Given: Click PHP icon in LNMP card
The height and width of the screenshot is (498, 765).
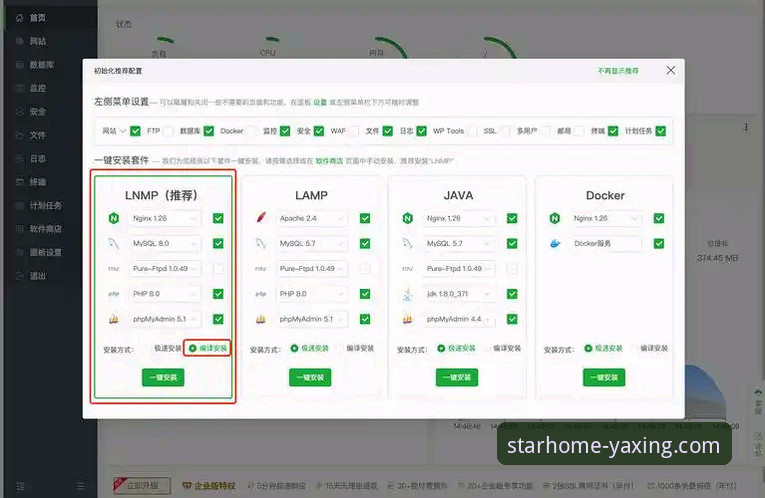Looking at the screenshot, I should tap(114, 294).
